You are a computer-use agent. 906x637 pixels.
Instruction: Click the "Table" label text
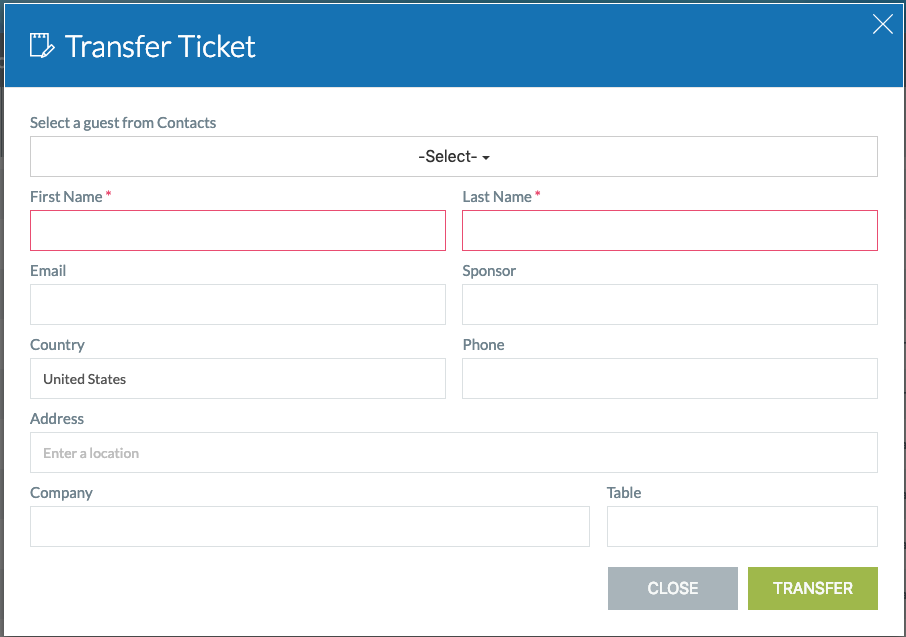click(x=624, y=493)
